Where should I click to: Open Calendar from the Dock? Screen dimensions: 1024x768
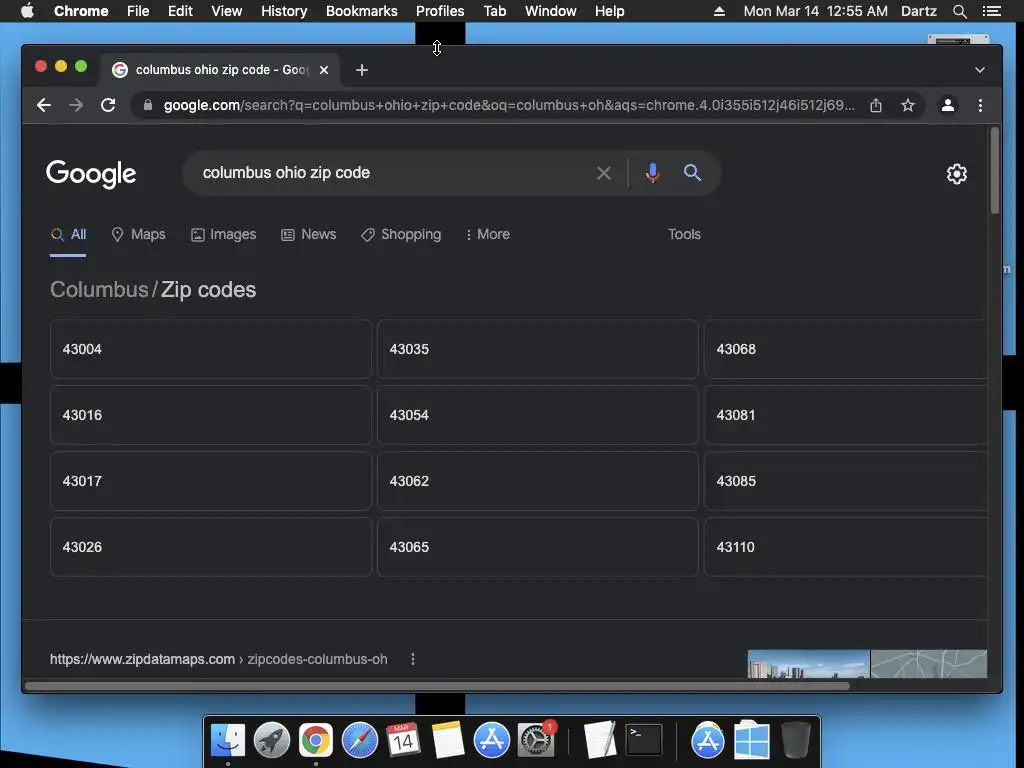[404, 741]
